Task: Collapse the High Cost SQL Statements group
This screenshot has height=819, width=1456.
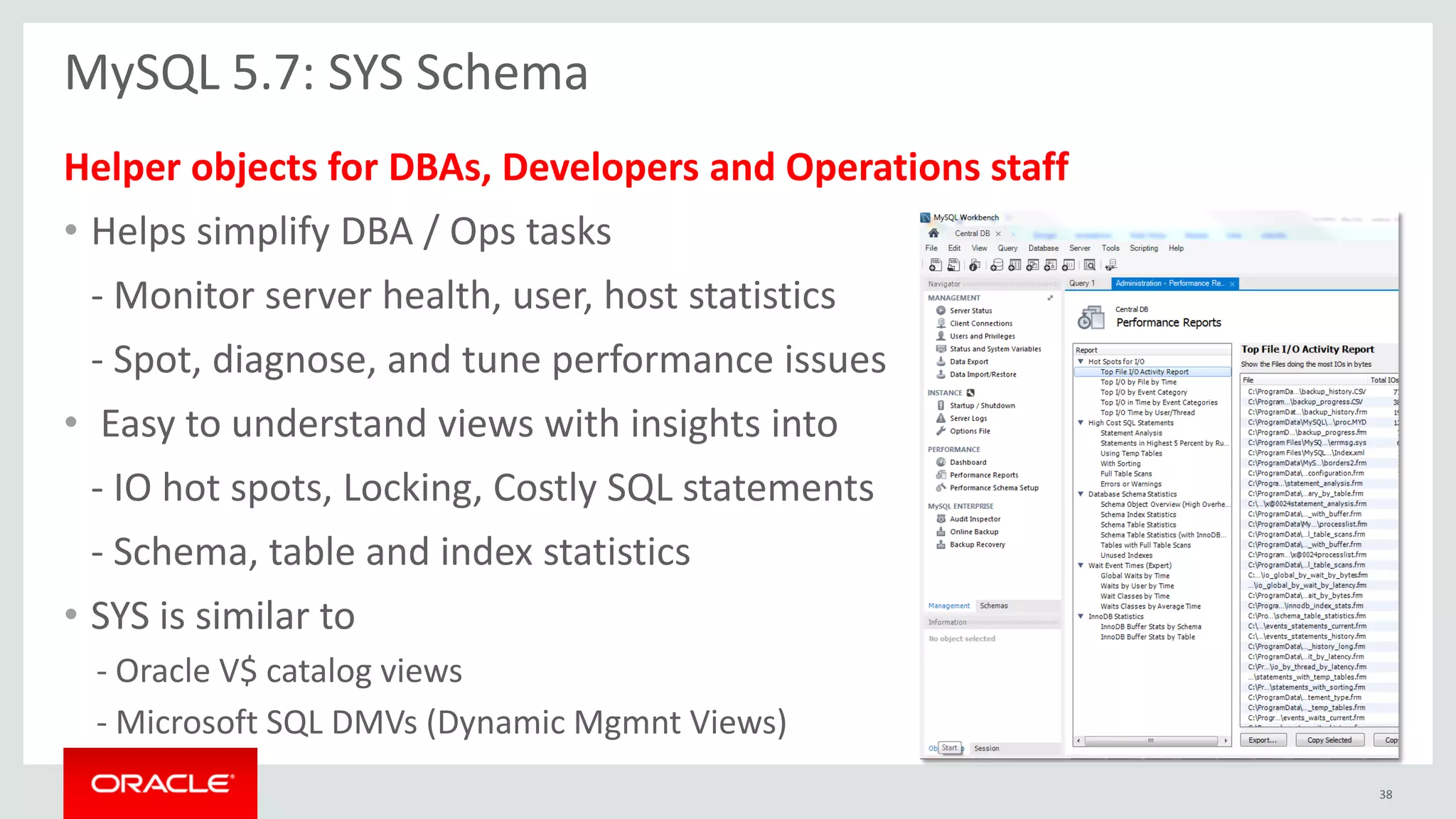Action: 1081,423
